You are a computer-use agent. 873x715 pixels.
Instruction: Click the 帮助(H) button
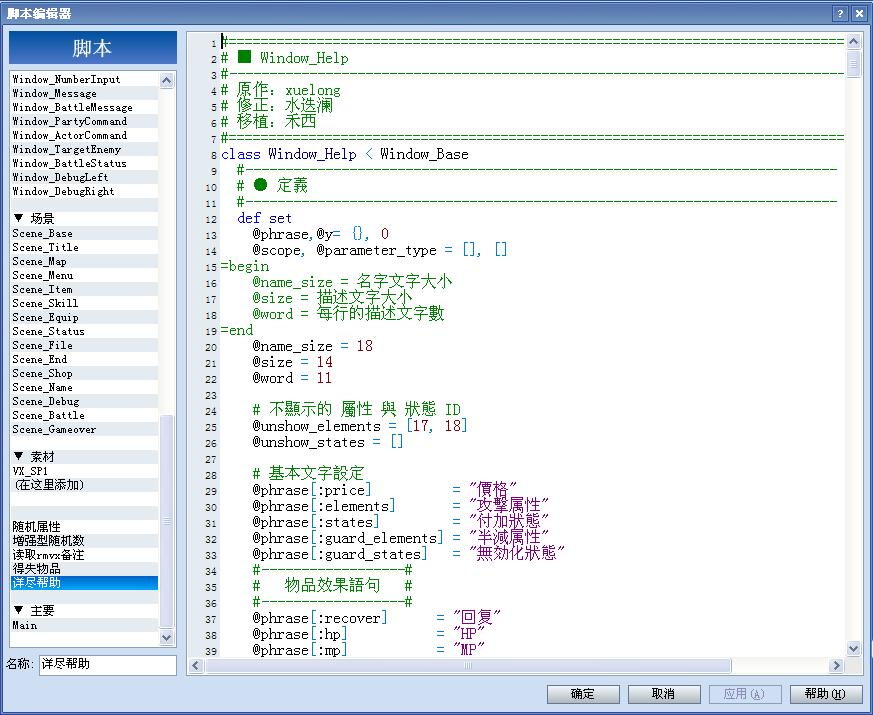pyautogui.click(x=826, y=694)
